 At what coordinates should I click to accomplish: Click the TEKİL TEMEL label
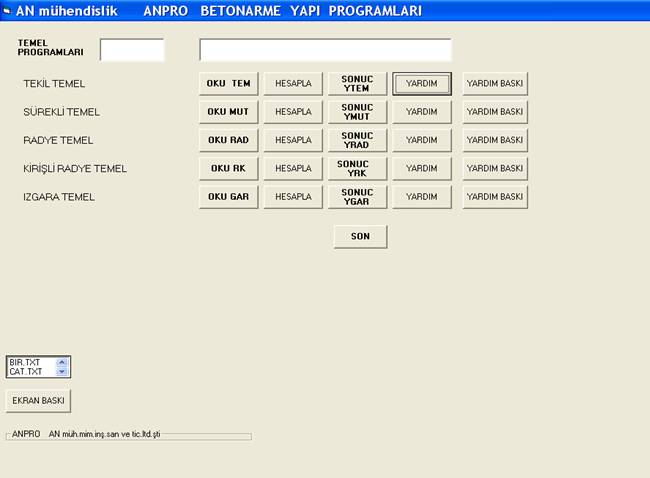(x=54, y=84)
